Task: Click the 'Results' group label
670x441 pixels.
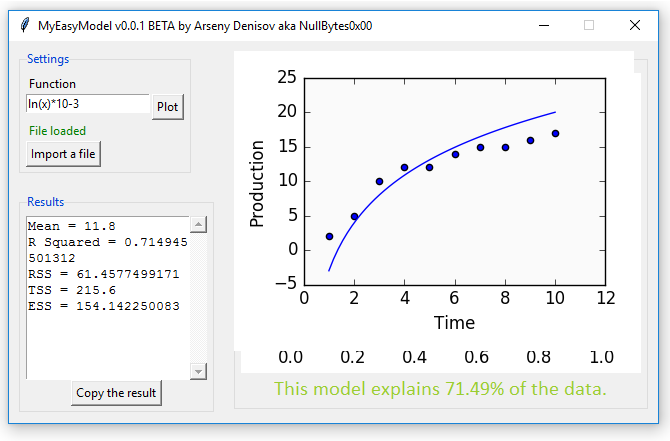Action: point(45,202)
